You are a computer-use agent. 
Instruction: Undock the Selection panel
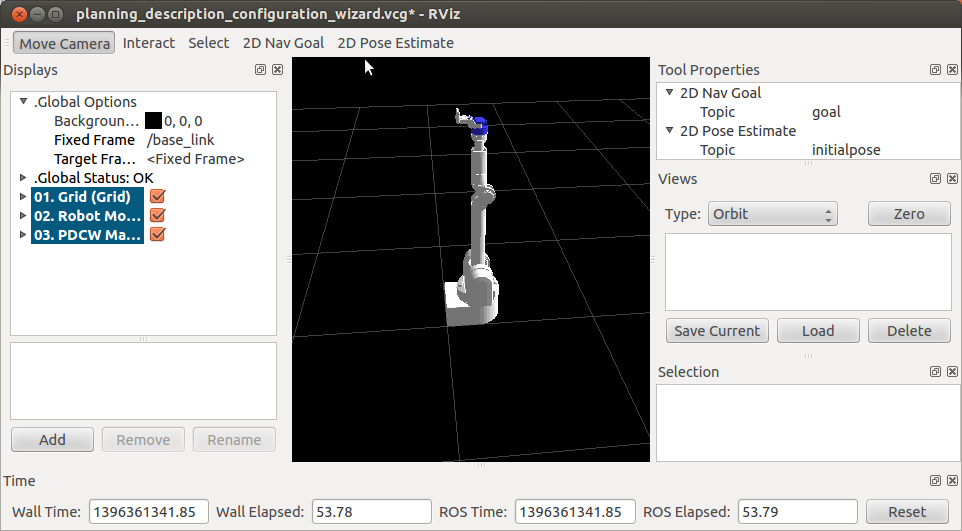point(935,372)
